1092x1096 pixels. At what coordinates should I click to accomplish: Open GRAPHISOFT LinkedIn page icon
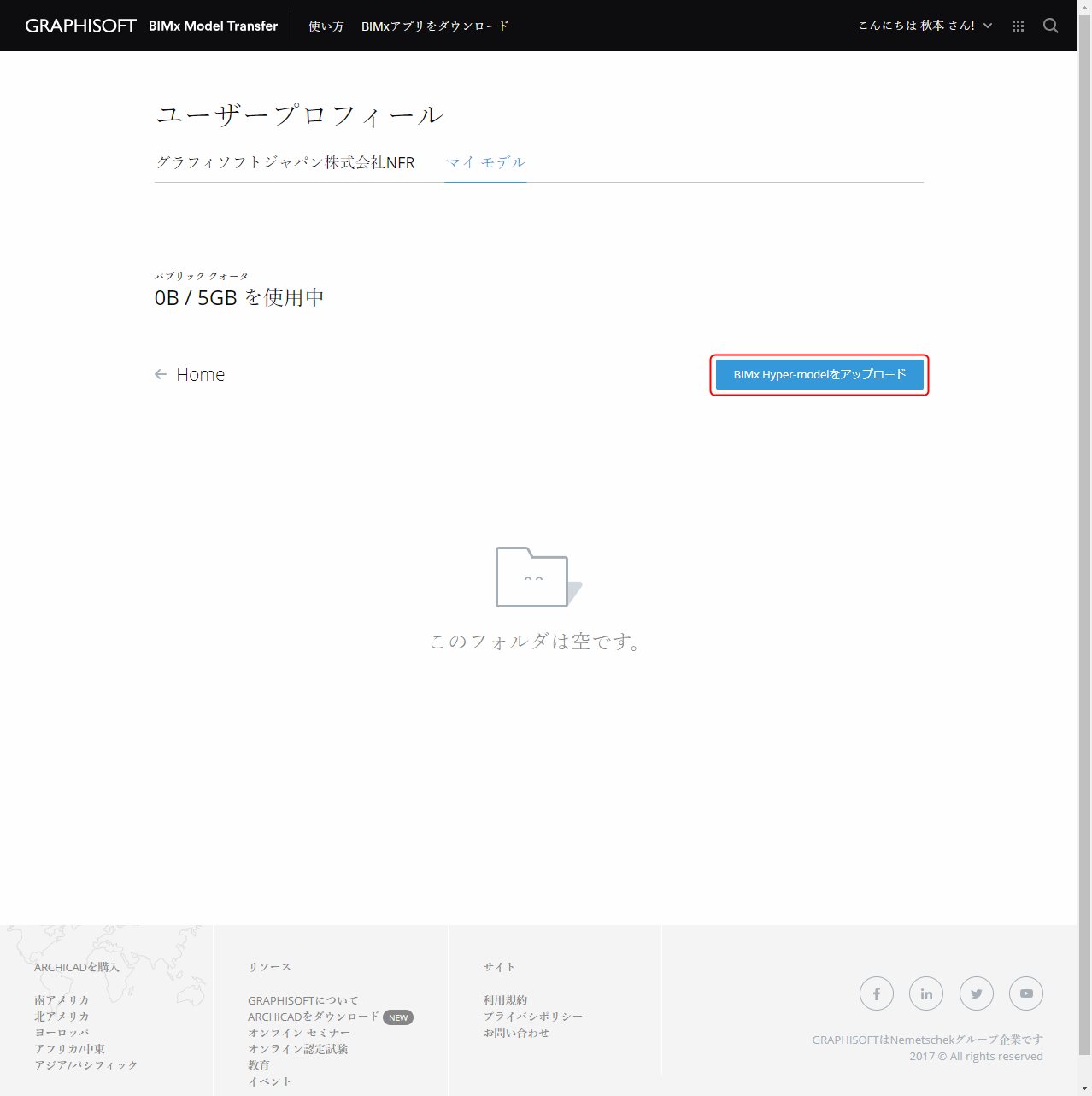[926, 993]
